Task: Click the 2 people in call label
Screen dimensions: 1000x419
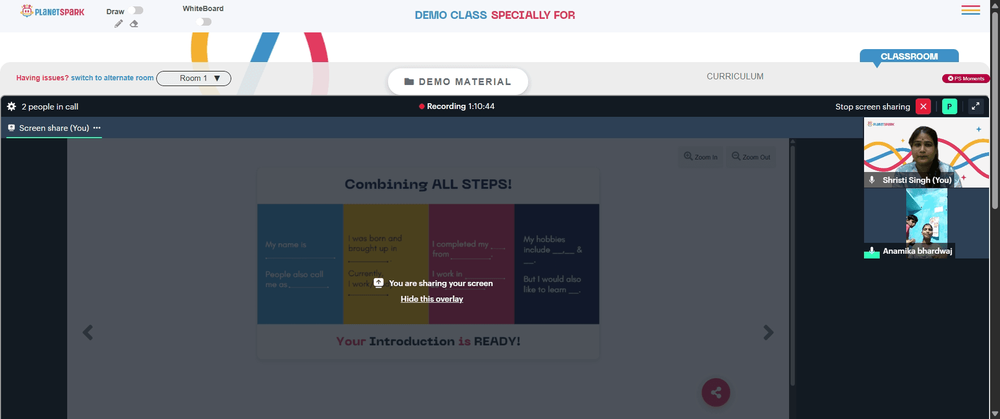Action: coord(50,107)
